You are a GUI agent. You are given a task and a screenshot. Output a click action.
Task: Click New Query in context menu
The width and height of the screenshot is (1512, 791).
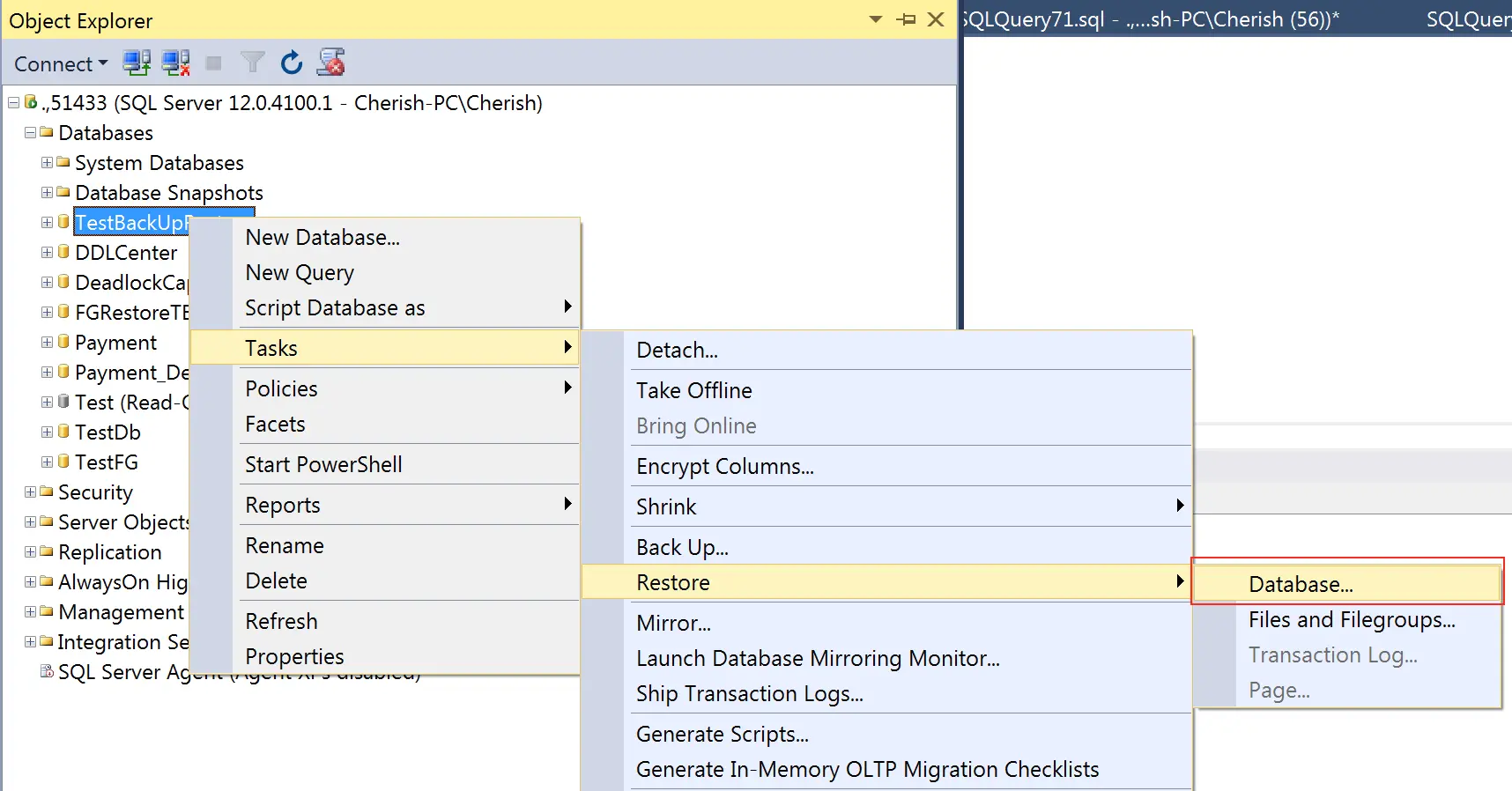coord(300,273)
